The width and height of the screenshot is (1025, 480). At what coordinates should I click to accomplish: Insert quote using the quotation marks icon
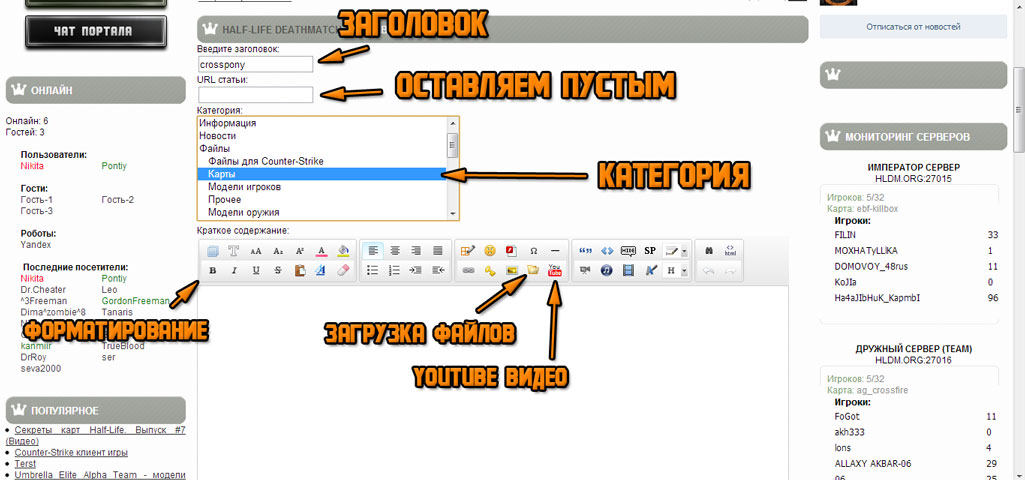coord(585,251)
